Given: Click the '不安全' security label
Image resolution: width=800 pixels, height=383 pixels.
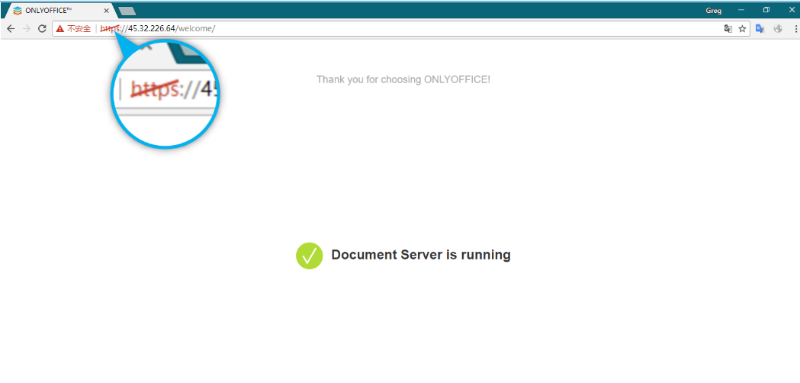Looking at the screenshot, I should pyautogui.click(x=79, y=29).
